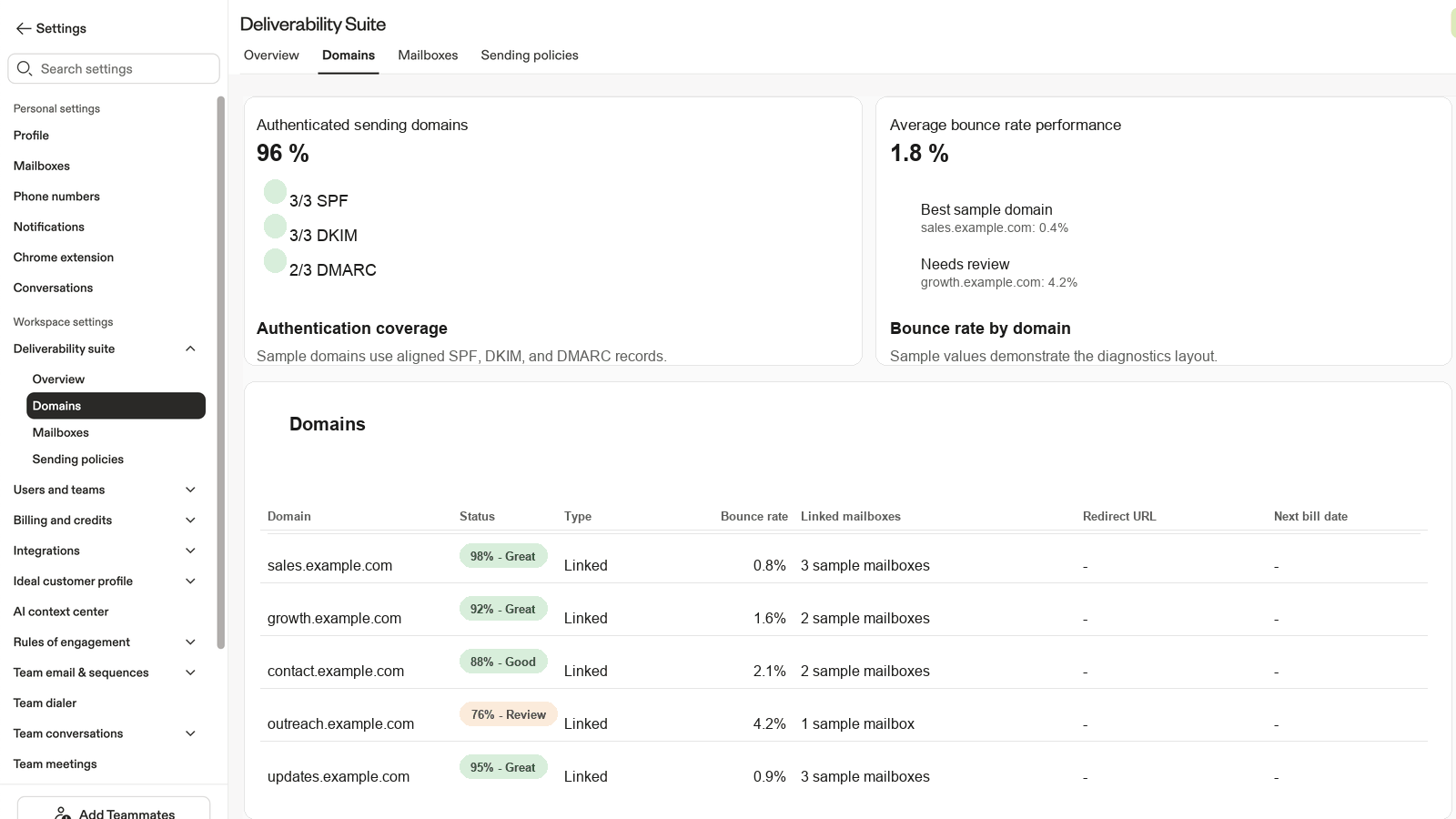Open Conversations settings

click(53, 288)
